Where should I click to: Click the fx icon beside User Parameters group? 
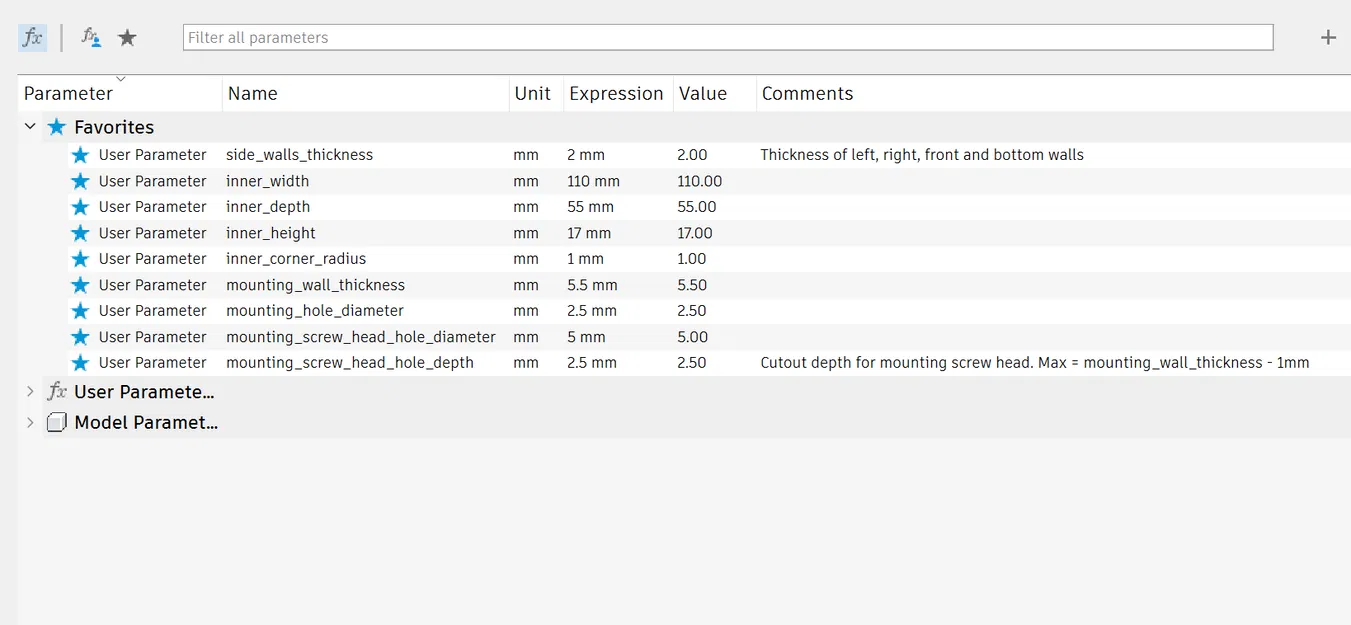coord(57,392)
